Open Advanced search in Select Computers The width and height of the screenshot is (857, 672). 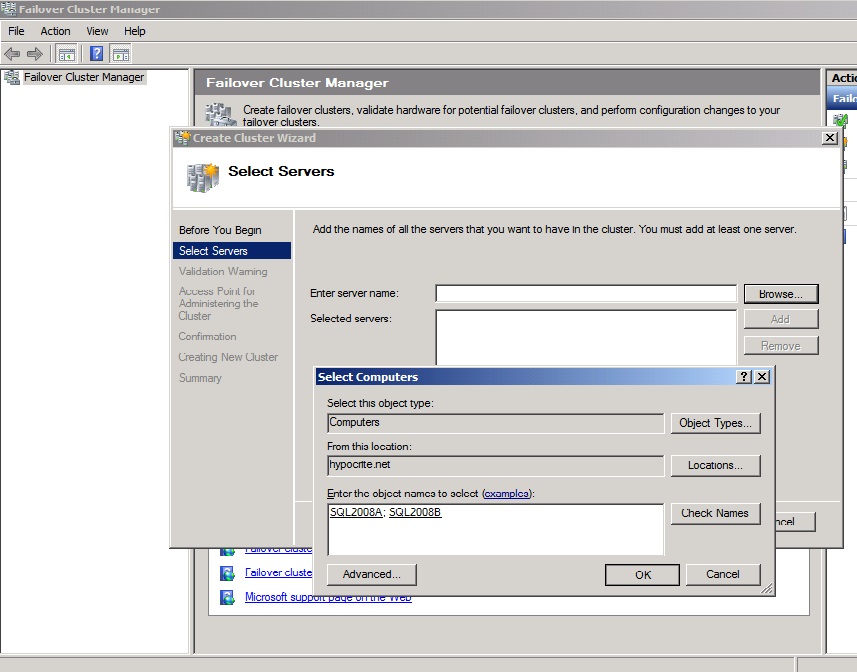(371, 574)
